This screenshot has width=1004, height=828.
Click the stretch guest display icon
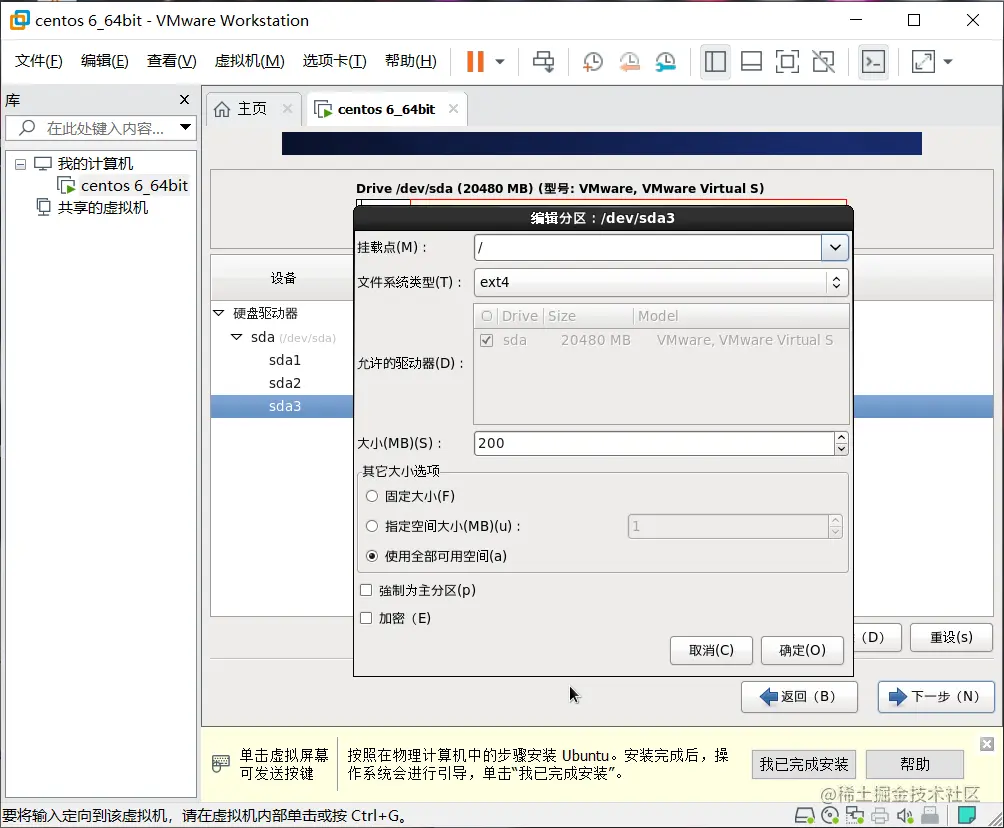923,61
